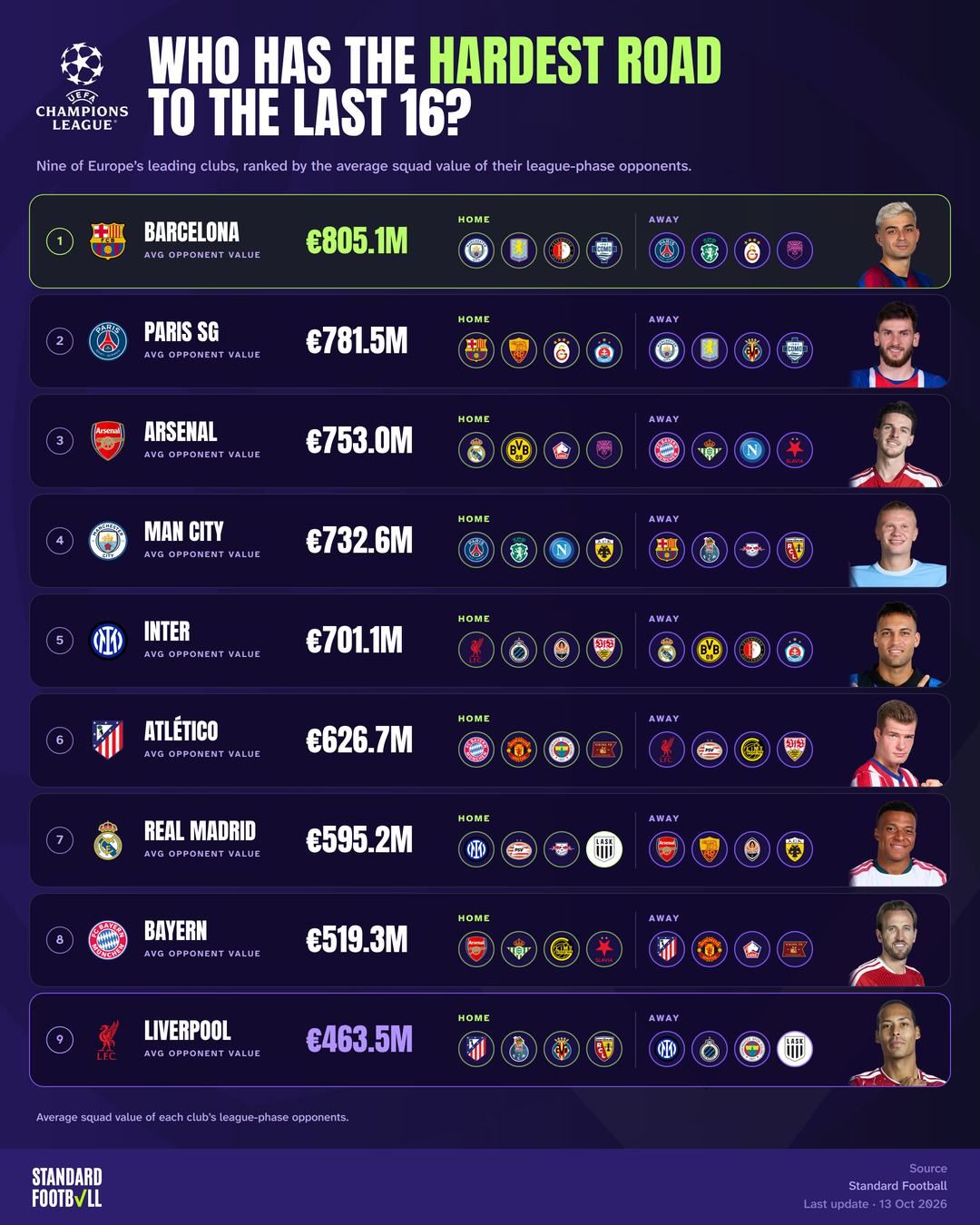Viewport: 980px width, 1225px height.
Task: Click the €805.1M value for Barcelona
Action: tap(357, 241)
